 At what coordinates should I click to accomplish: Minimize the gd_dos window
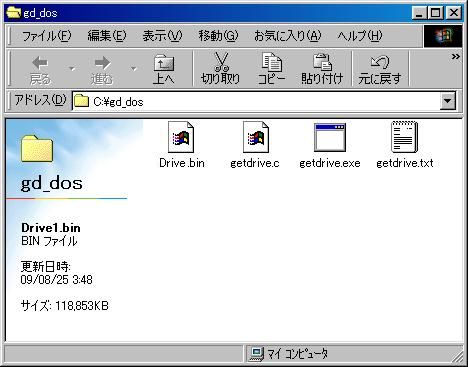(420, 13)
